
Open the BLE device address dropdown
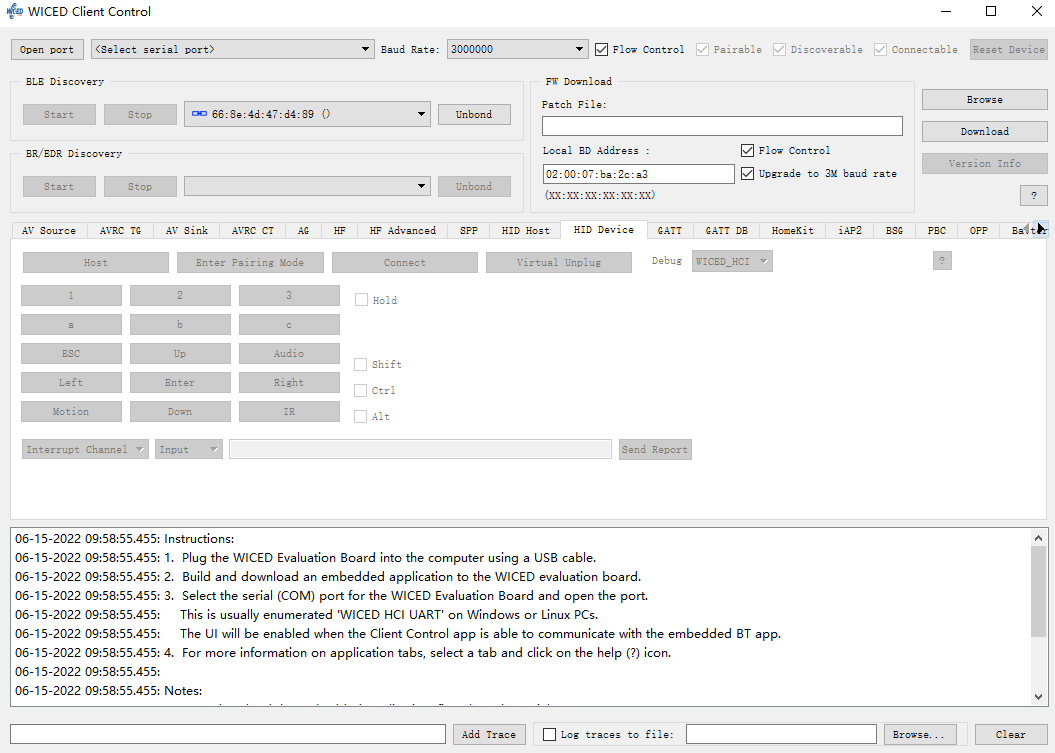pos(307,114)
